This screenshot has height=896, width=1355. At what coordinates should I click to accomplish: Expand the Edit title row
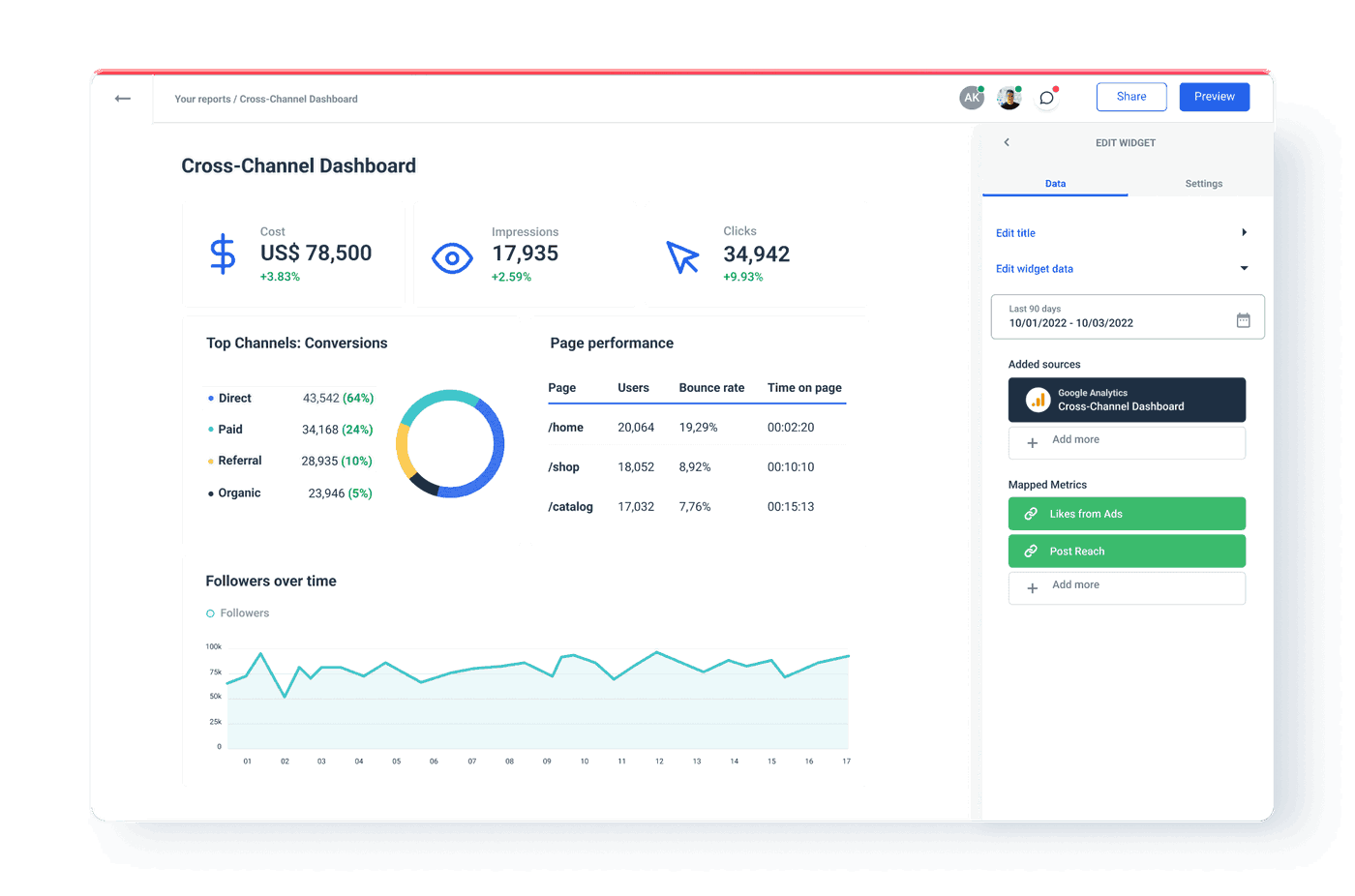1244,232
